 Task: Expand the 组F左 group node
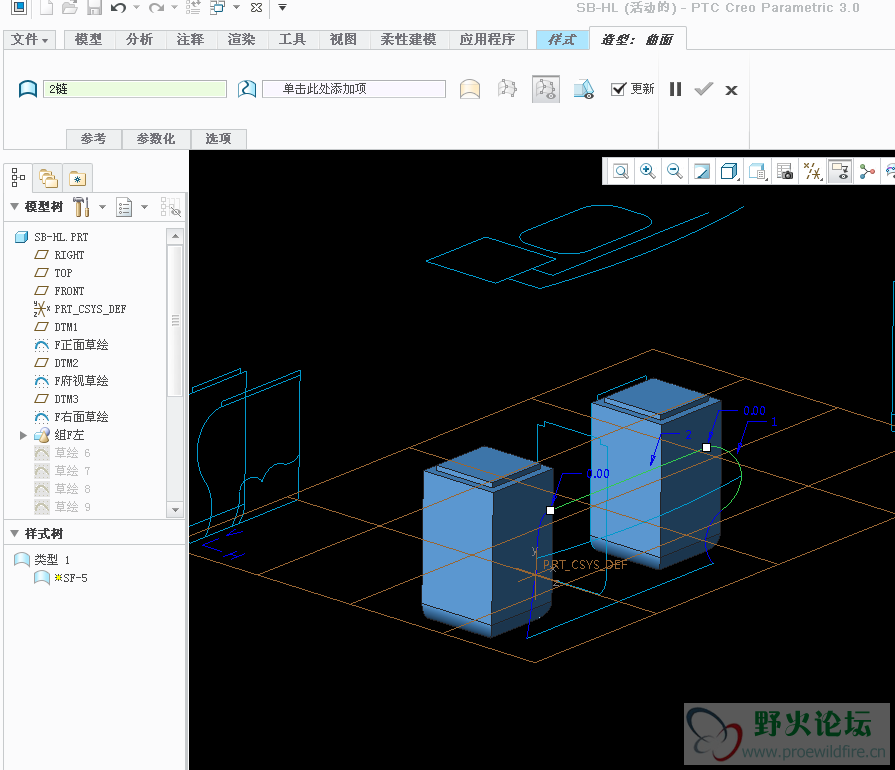pos(23,436)
